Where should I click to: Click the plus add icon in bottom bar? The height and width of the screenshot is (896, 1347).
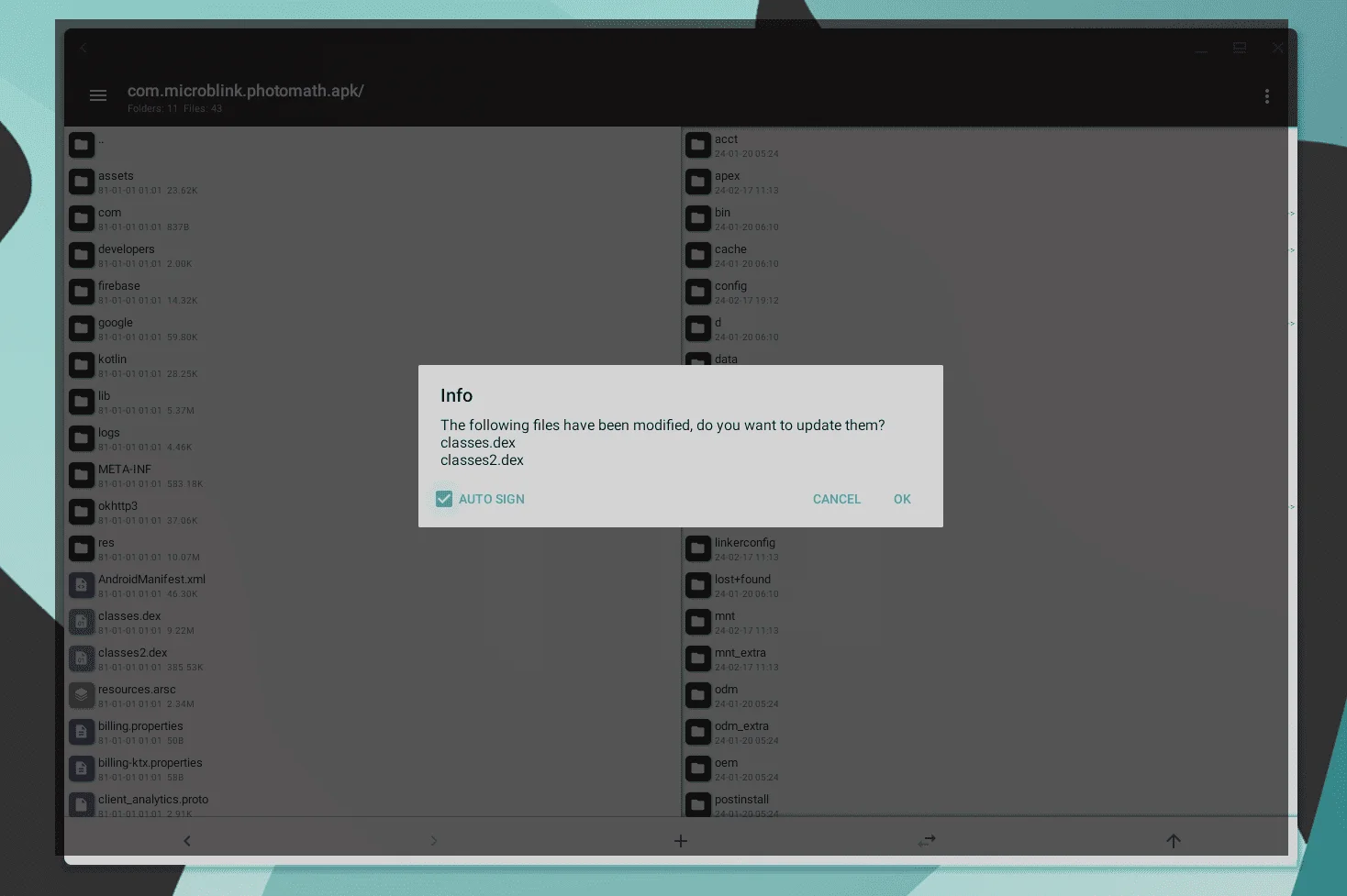point(680,841)
